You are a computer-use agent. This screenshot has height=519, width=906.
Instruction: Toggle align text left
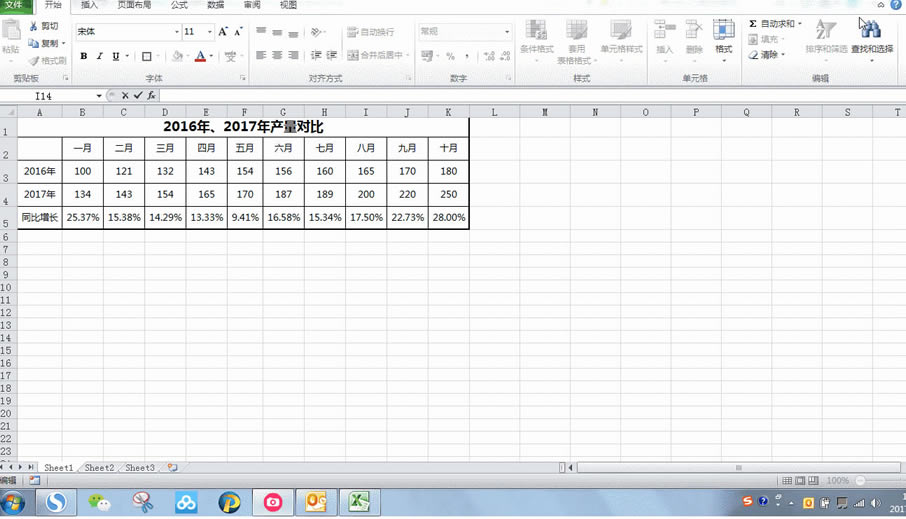(261, 55)
